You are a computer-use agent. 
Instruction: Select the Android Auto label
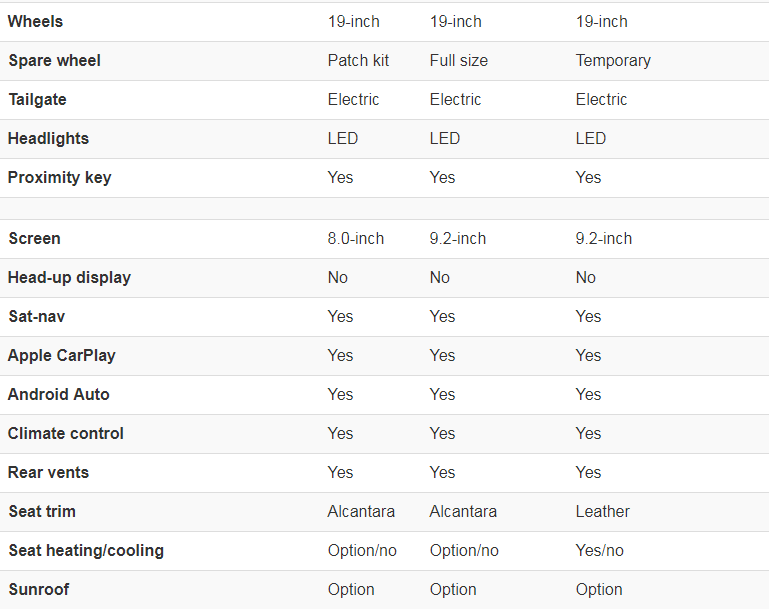(x=58, y=394)
